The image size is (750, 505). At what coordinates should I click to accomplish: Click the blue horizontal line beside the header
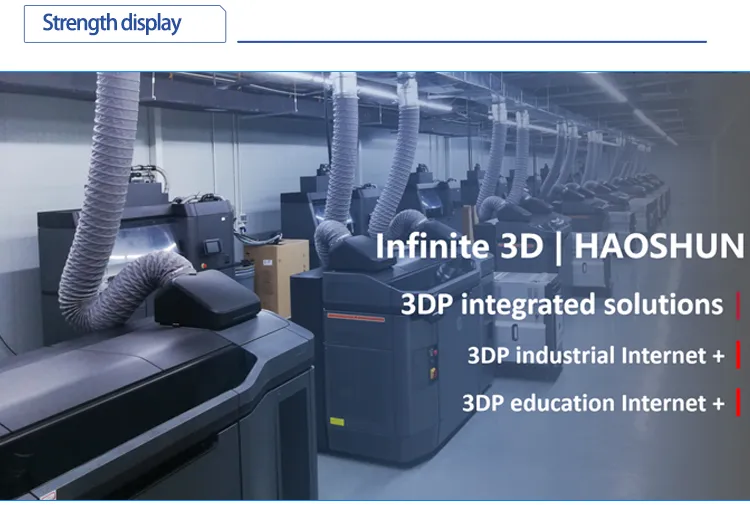[x=471, y=42]
